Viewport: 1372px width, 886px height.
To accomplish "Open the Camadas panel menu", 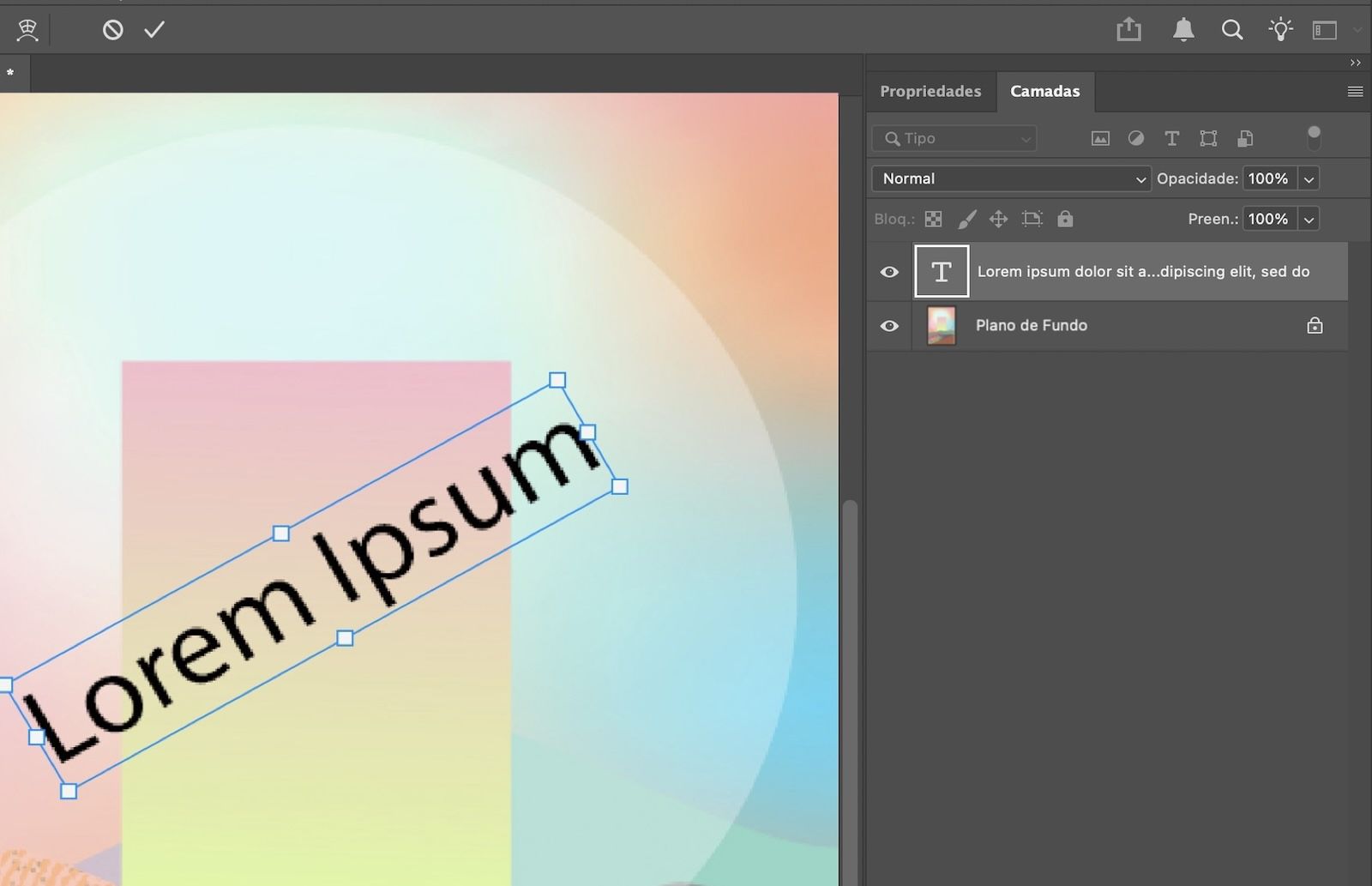I will pos(1356,92).
